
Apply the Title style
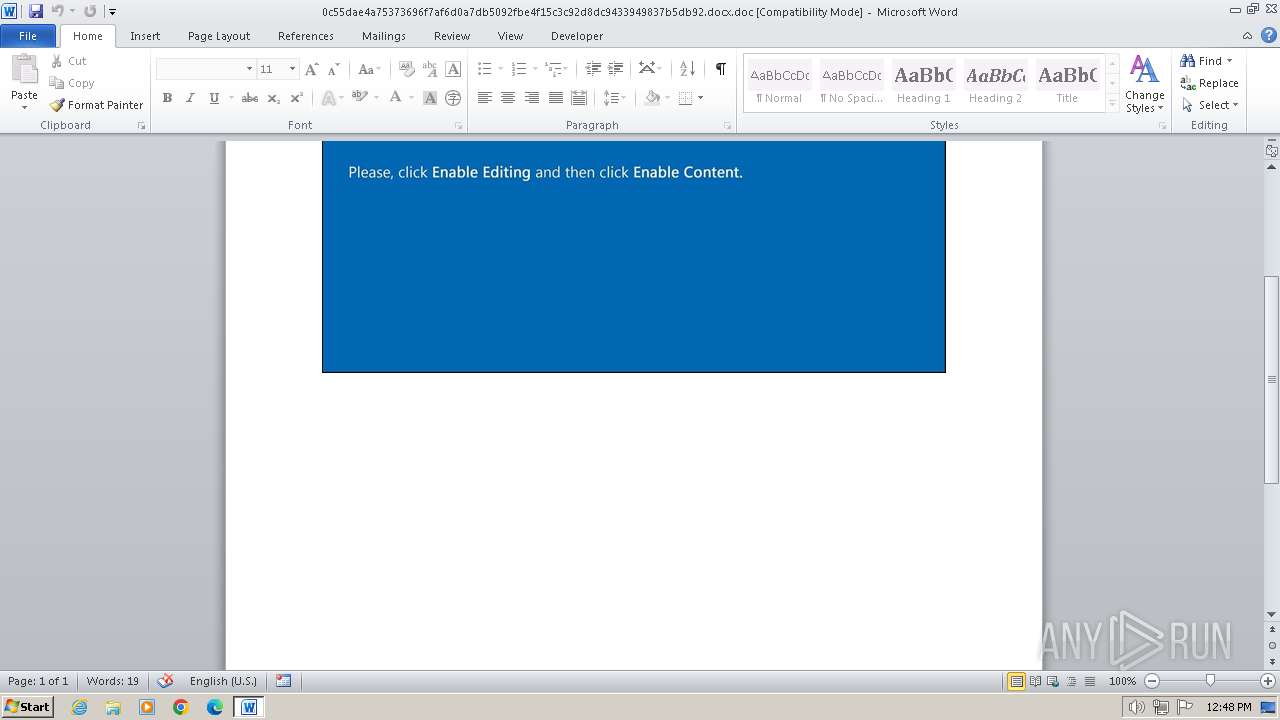pyautogui.click(x=1067, y=84)
